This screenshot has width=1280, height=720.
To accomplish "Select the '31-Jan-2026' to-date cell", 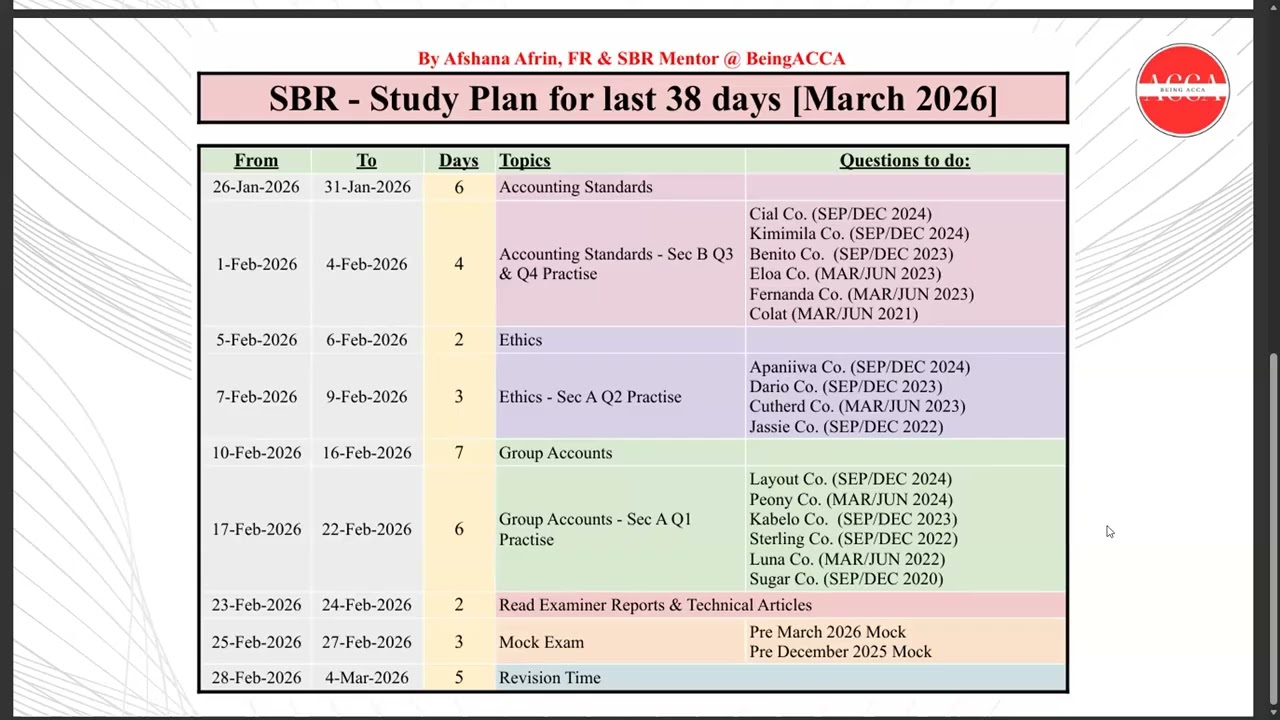I will pos(367,187).
